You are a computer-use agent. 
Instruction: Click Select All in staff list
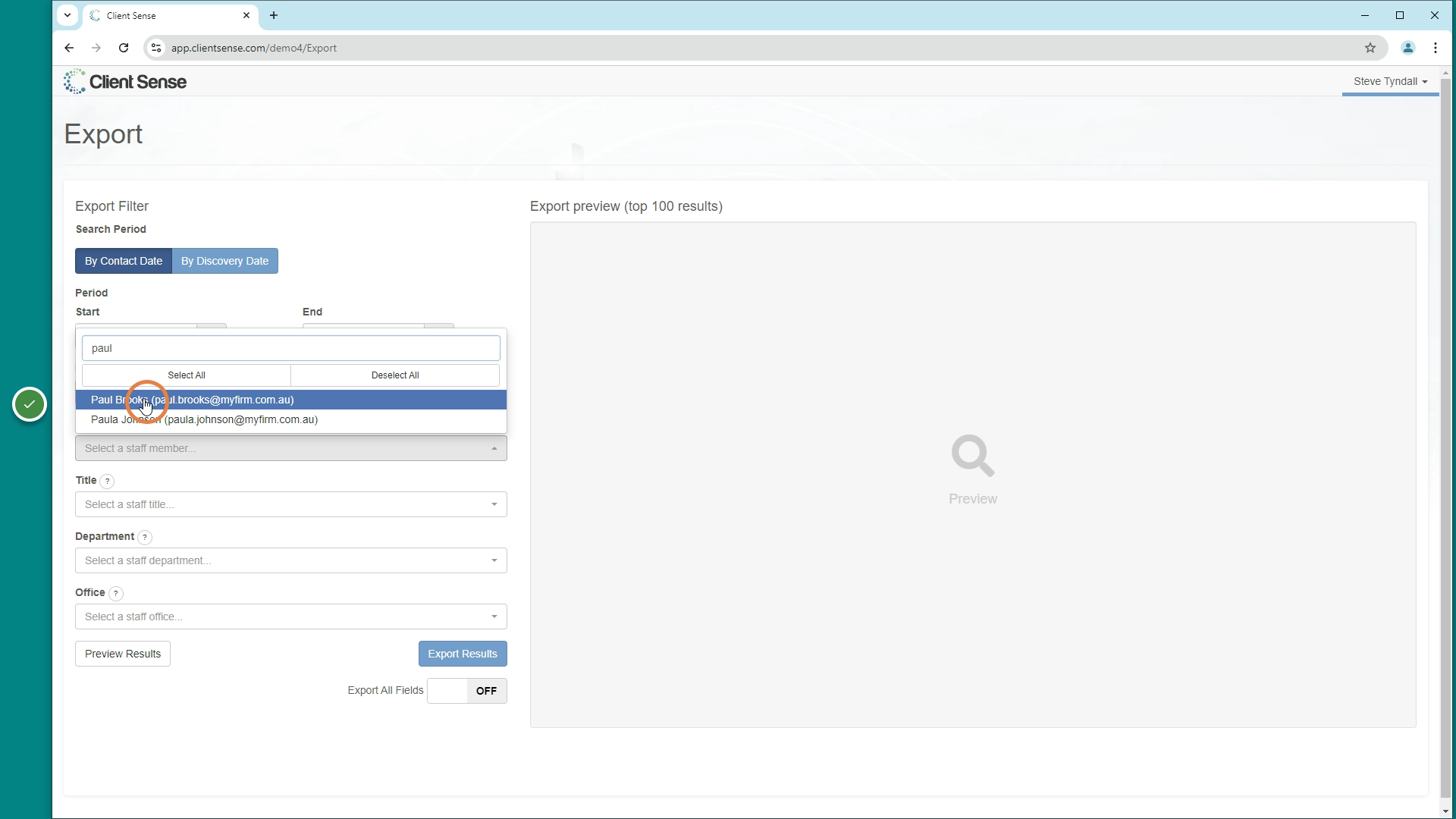pyautogui.click(x=187, y=375)
